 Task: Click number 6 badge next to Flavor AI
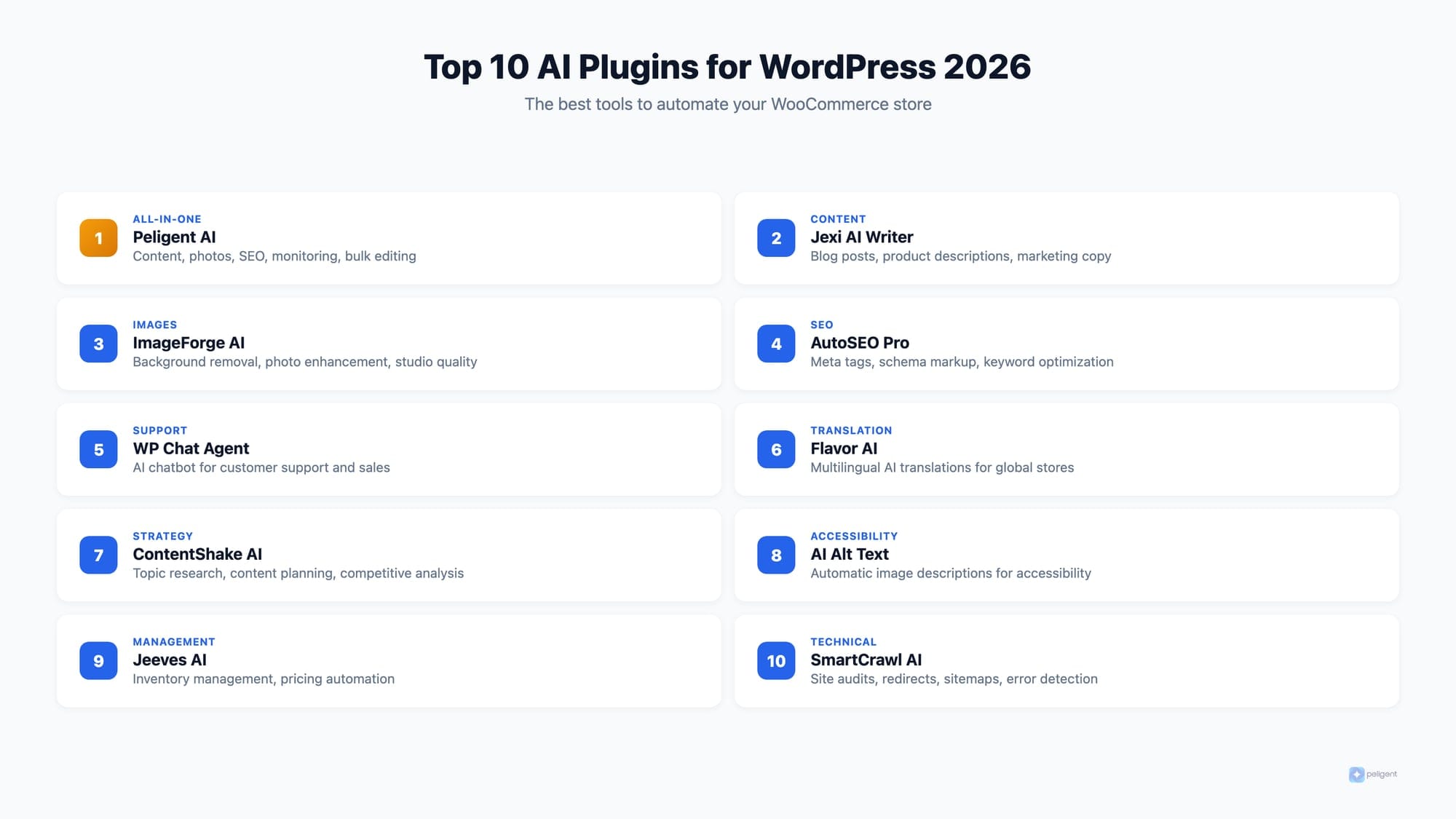776,449
